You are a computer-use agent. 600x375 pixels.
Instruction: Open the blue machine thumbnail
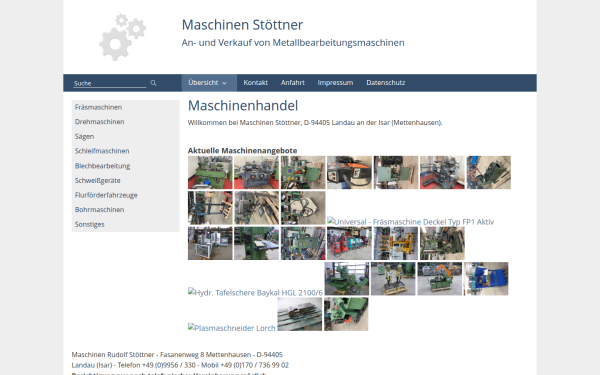486,279
